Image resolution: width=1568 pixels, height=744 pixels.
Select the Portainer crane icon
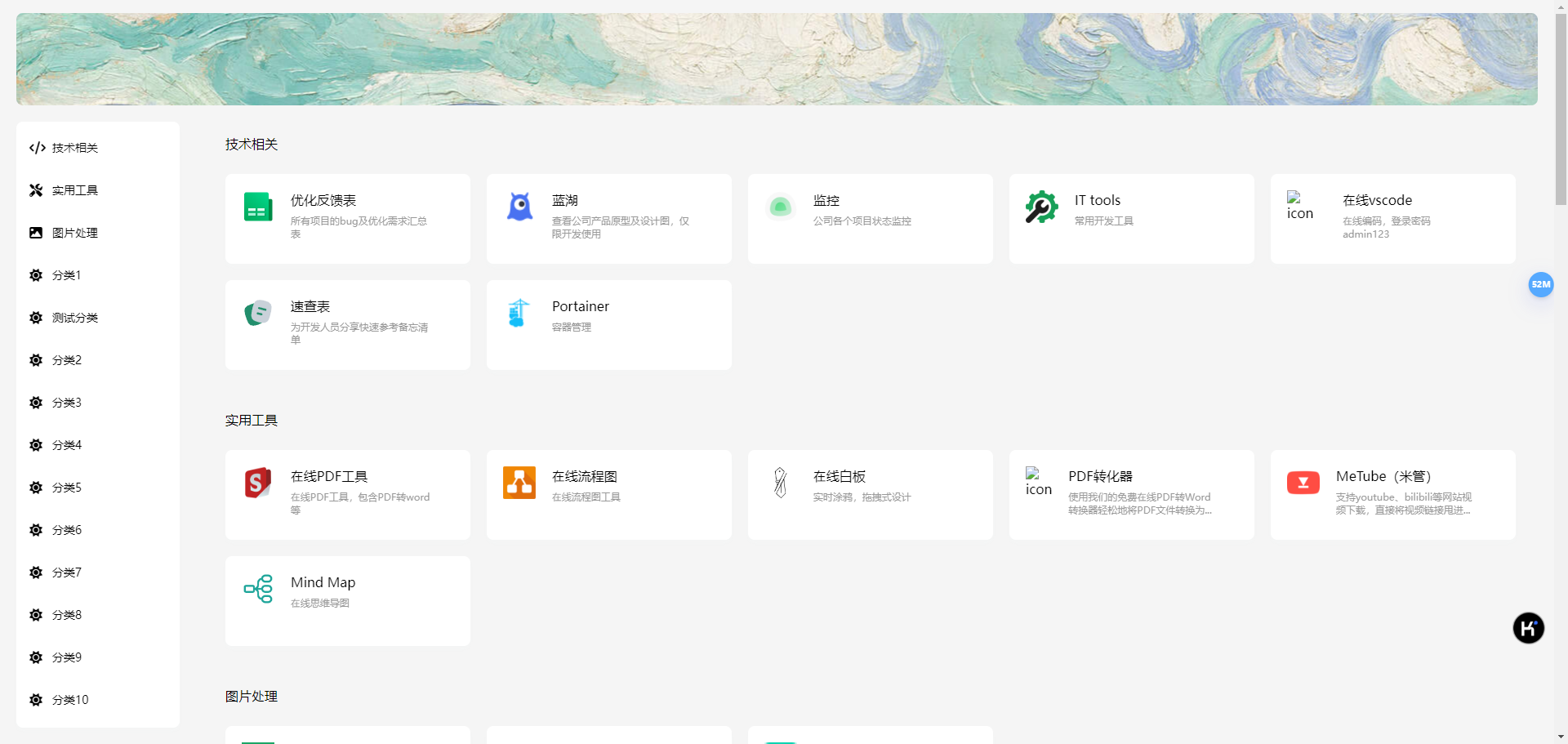(x=519, y=313)
